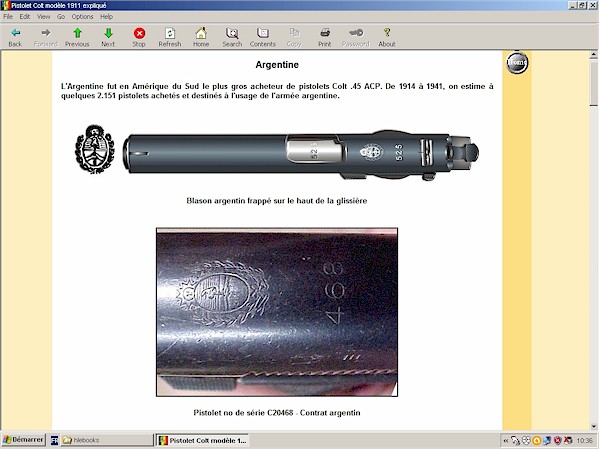600x450 pixels.
Task: Click the red shield tray icon
Action: pyautogui.click(x=557, y=441)
